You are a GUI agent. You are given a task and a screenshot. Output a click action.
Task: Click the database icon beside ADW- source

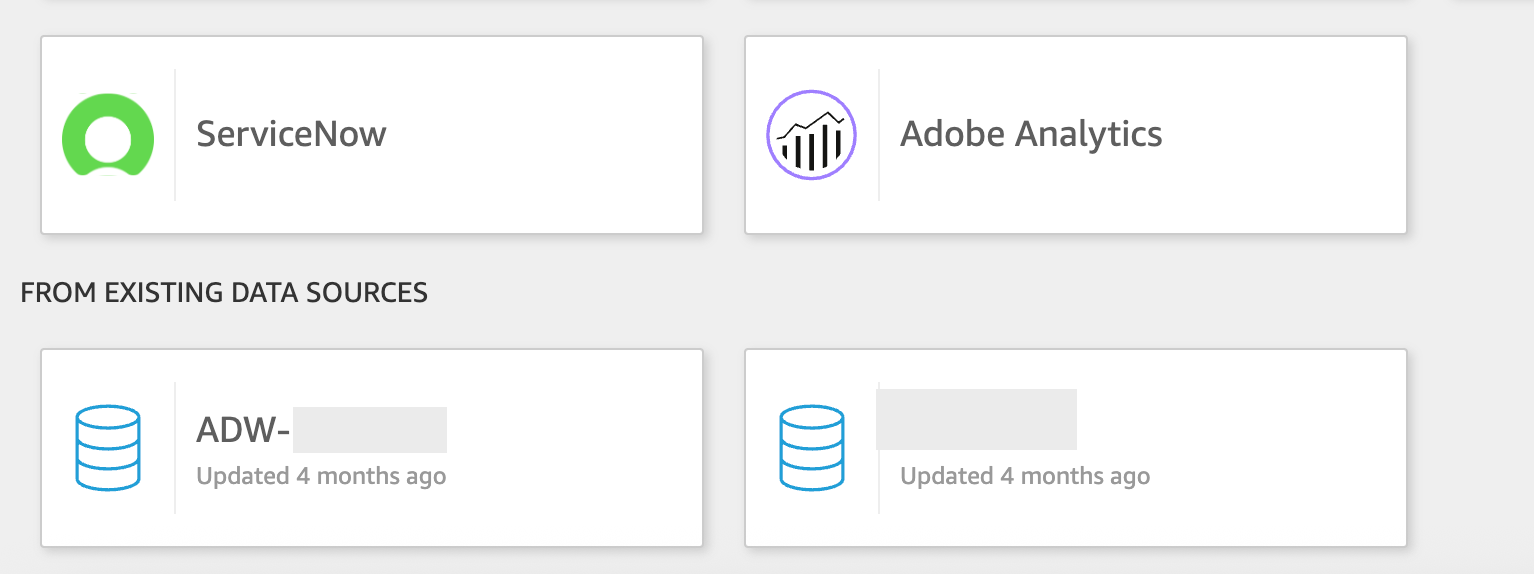coord(108,448)
